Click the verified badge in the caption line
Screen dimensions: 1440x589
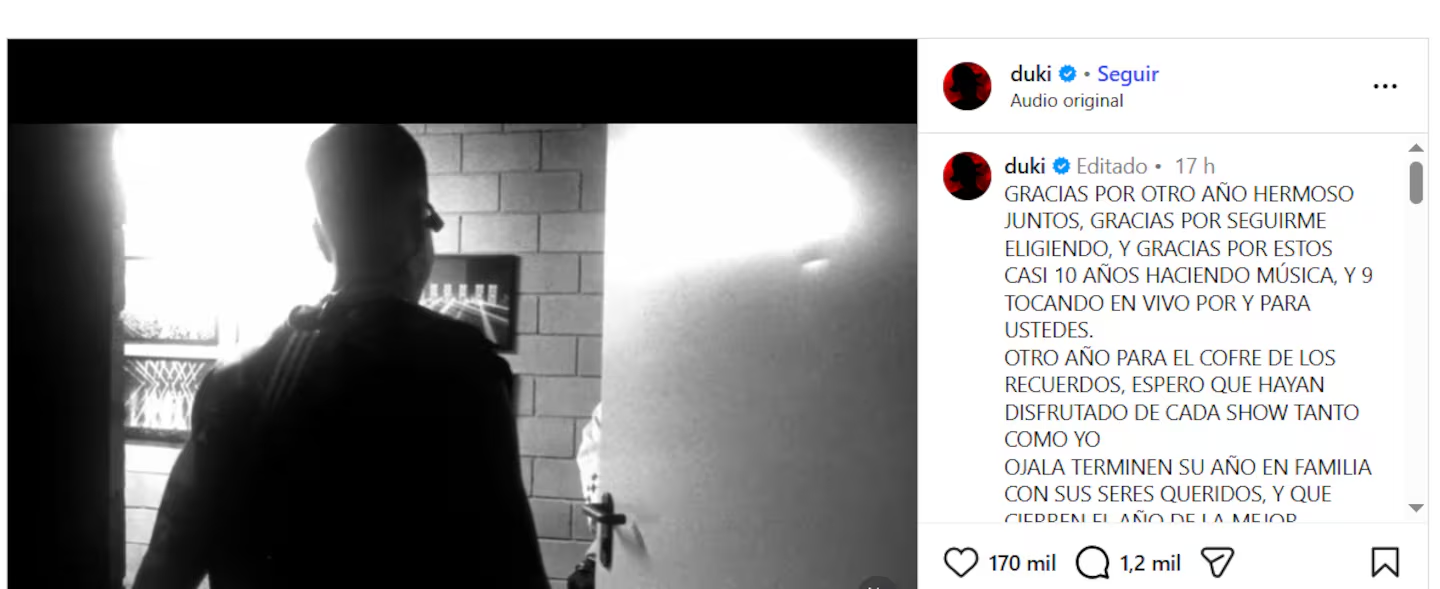(1061, 166)
